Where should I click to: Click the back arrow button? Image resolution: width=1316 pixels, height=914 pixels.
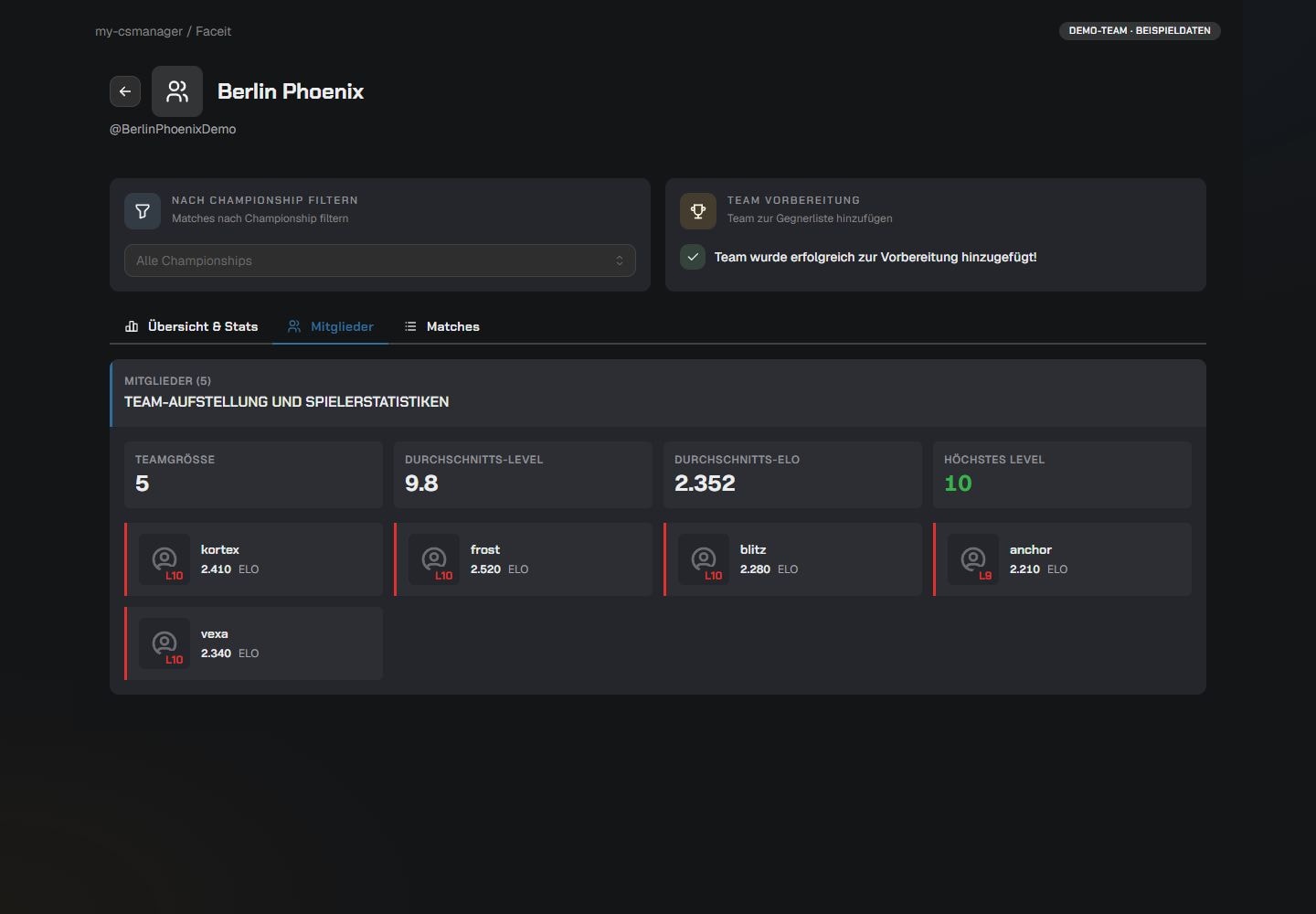click(125, 91)
